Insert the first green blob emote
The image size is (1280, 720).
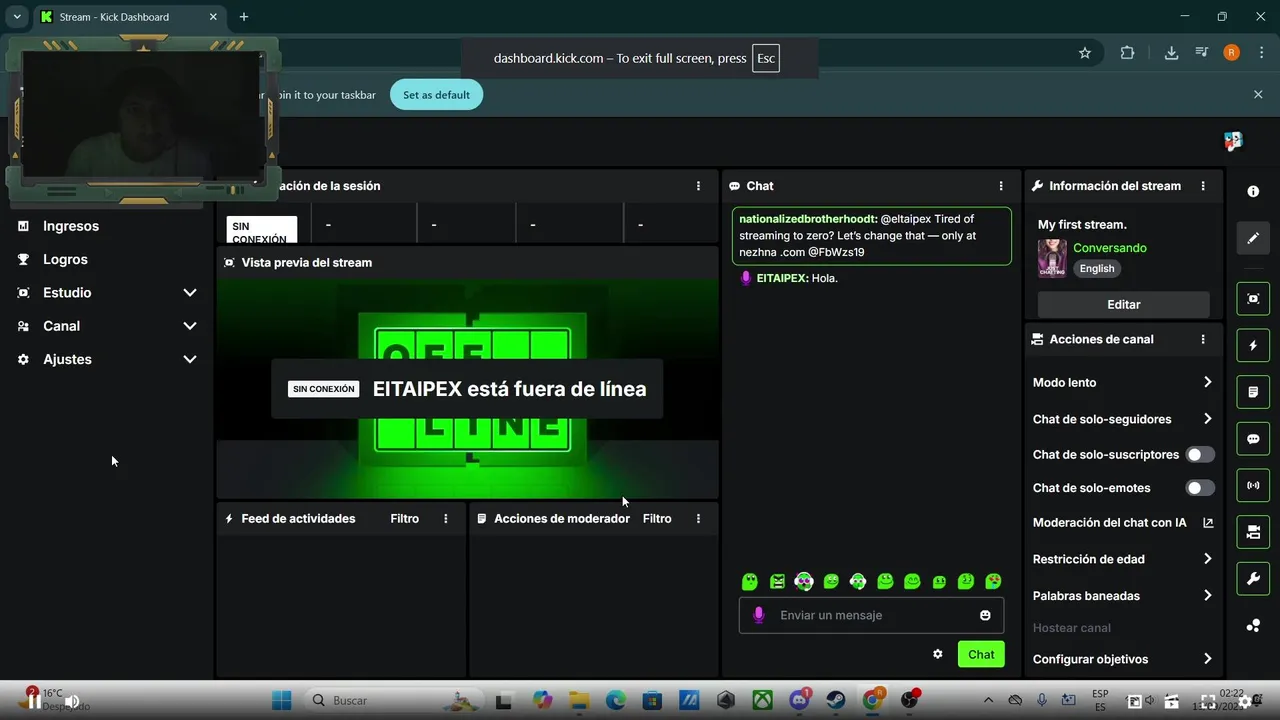(x=750, y=581)
